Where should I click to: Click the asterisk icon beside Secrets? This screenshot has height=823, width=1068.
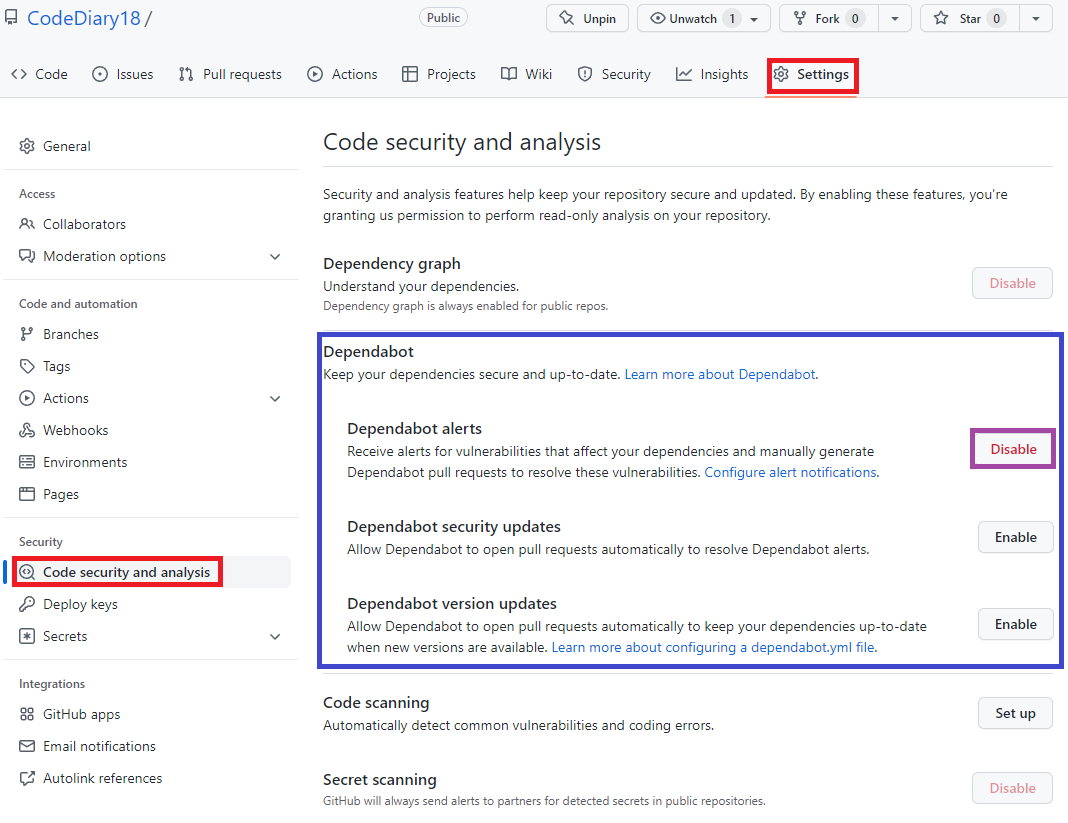pos(27,636)
